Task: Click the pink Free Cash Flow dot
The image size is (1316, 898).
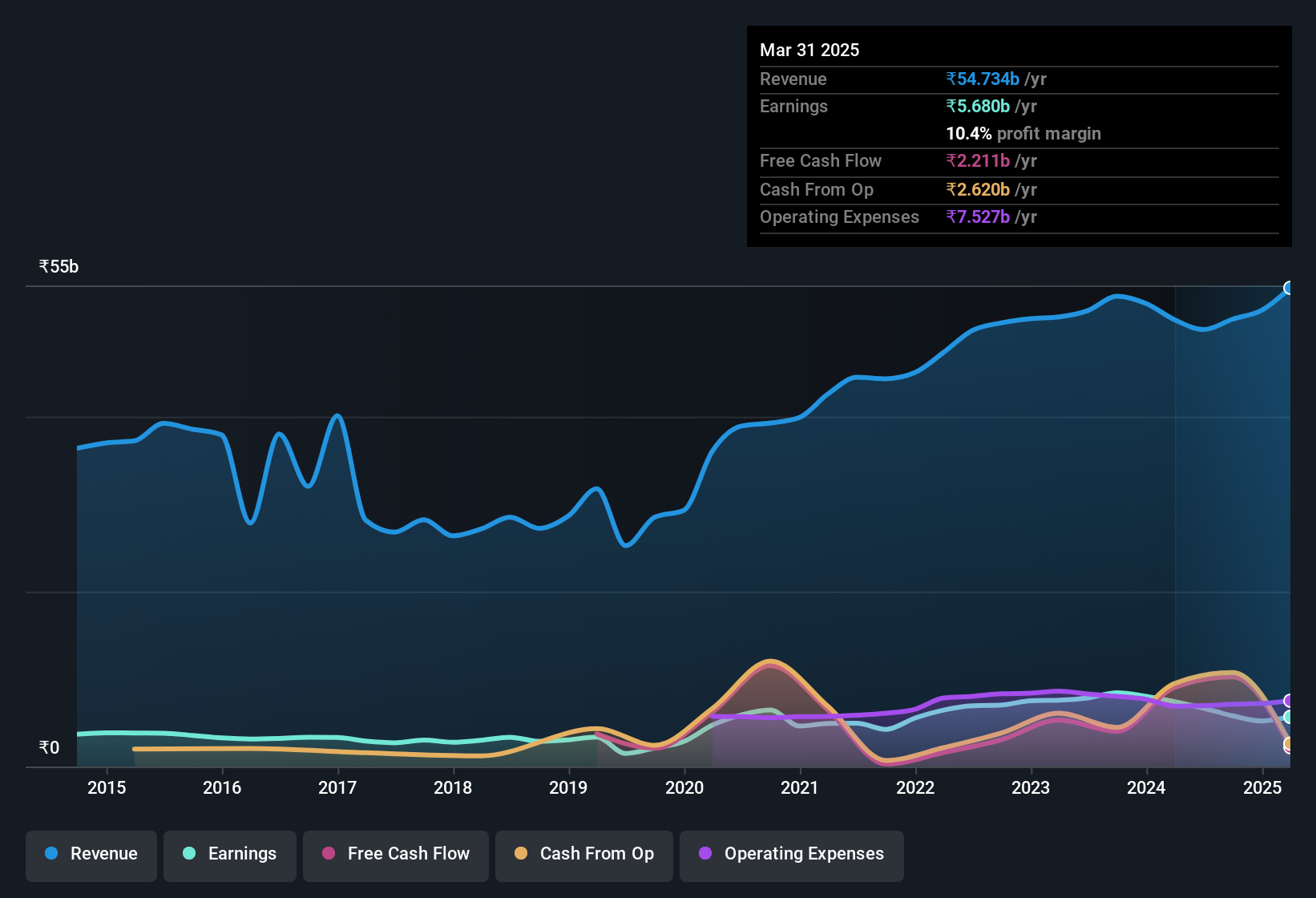Action: click(329, 853)
